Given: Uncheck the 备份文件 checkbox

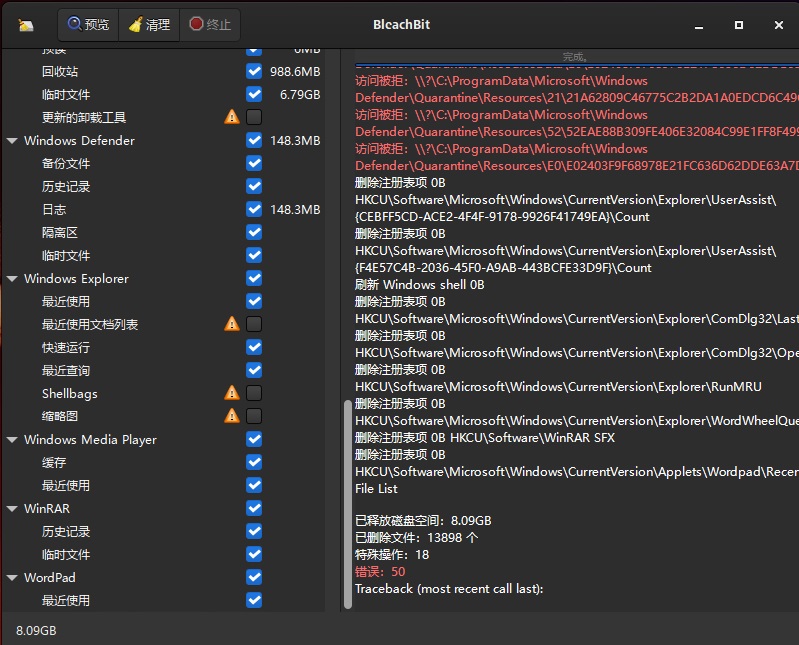Looking at the screenshot, I should click(254, 163).
